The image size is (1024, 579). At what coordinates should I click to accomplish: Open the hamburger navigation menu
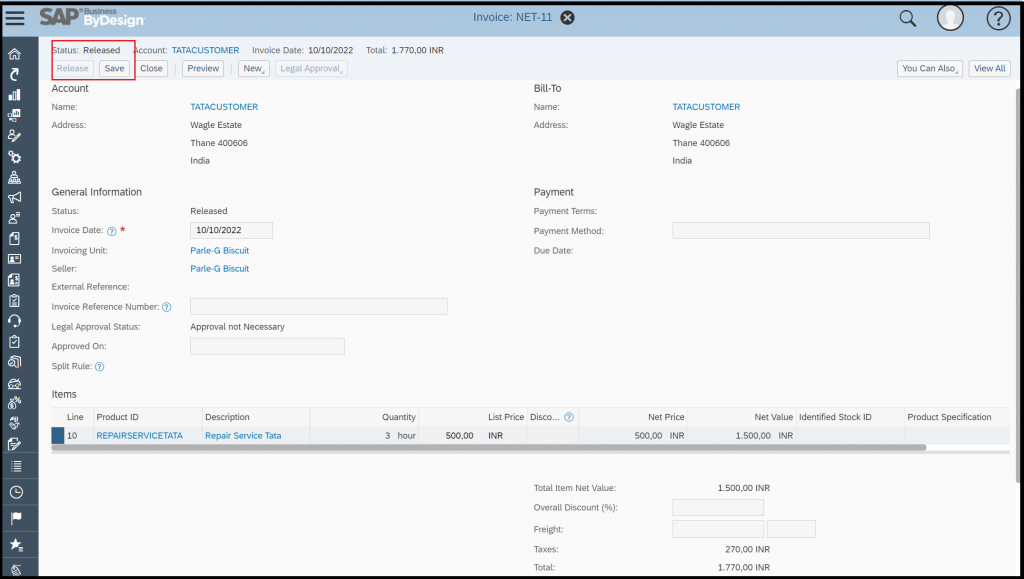pyautogui.click(x=14, y=18)
